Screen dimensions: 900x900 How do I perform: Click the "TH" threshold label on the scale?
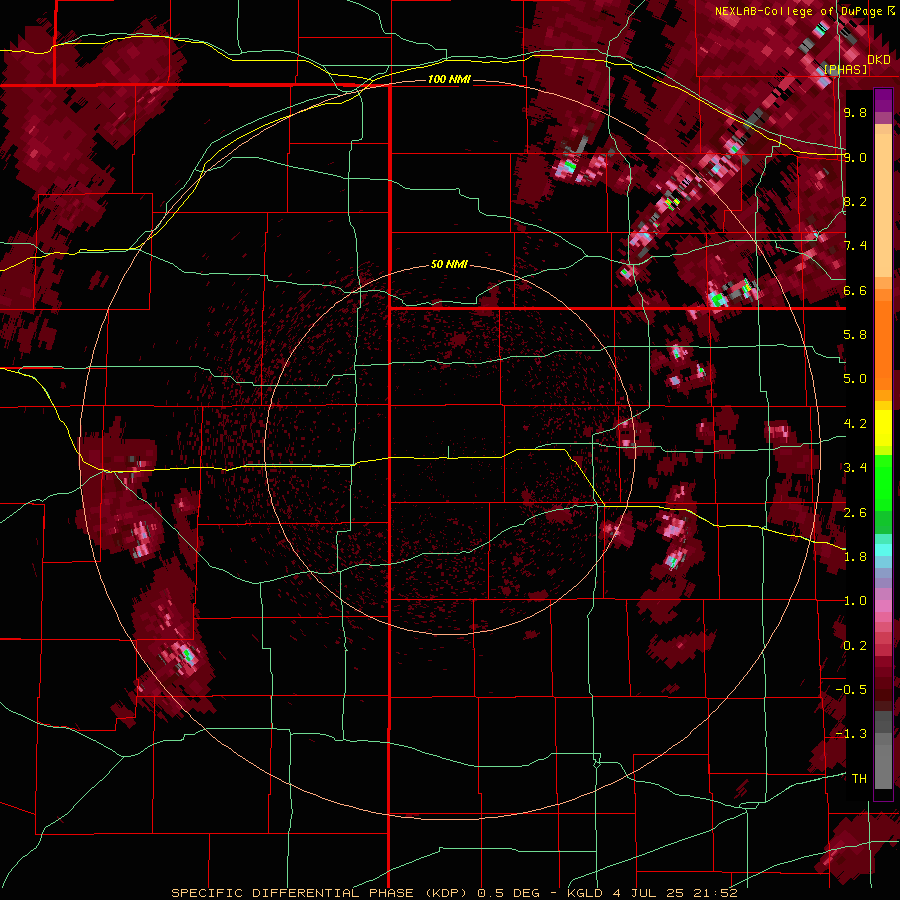click(859, 779)
